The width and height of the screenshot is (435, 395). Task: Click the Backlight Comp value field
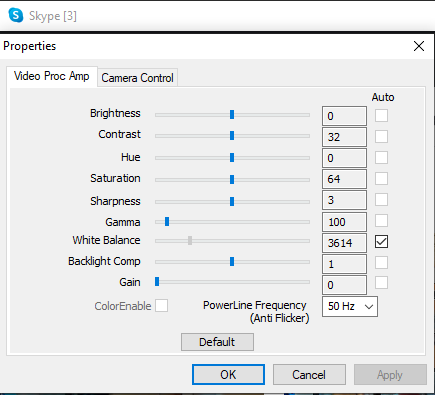(344, 264)
